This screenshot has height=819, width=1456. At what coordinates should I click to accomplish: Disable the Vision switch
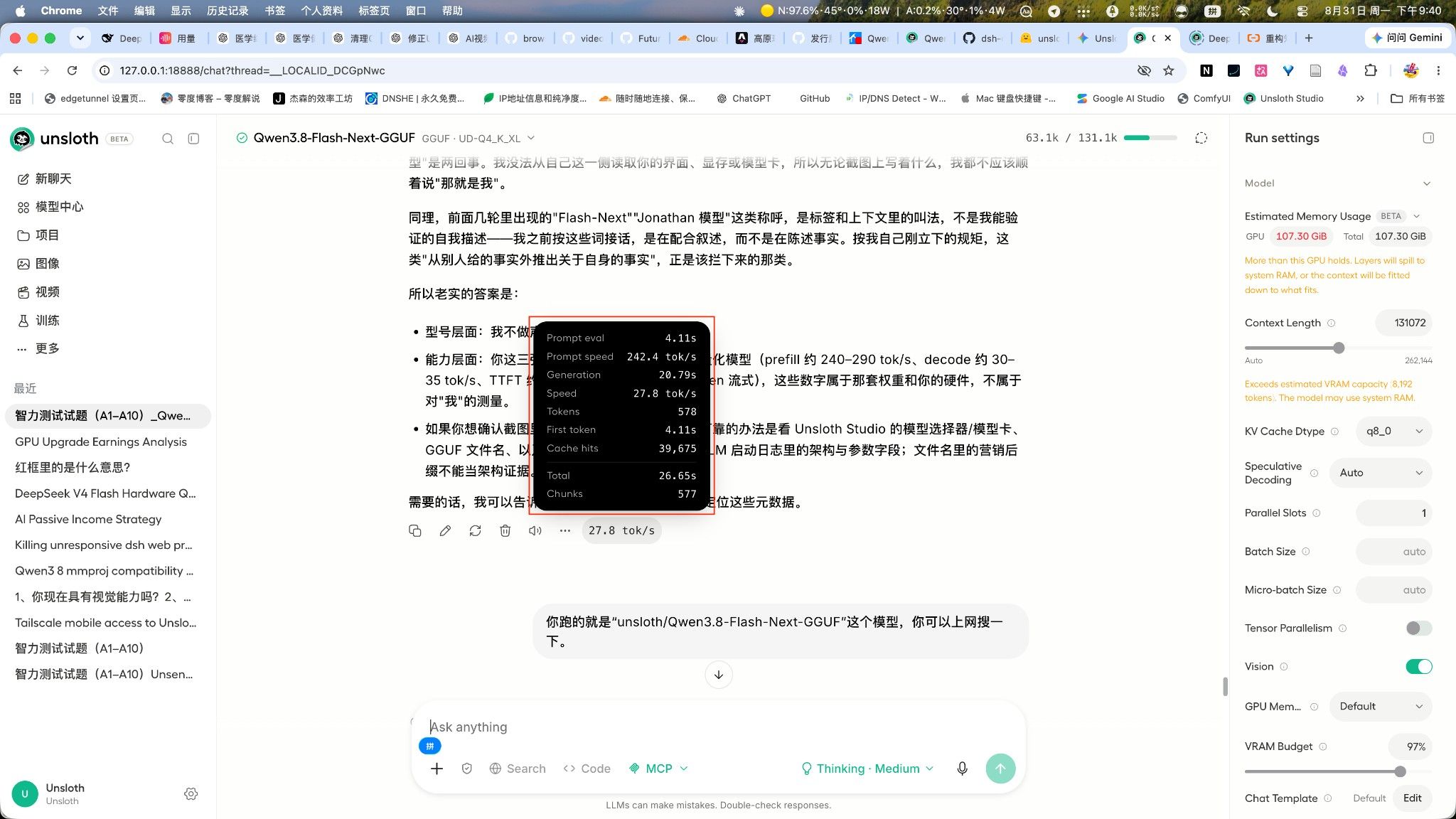point(1418,666)
